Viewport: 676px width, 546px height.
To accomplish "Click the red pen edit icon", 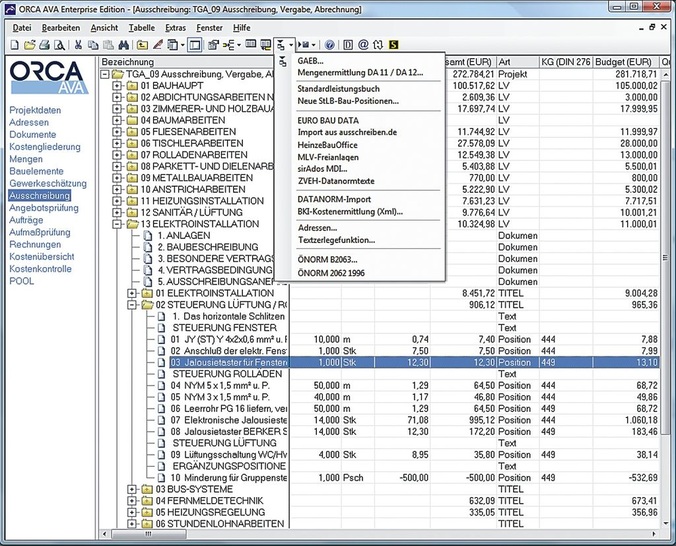I will pyautogui.click(x=158, y=45).
